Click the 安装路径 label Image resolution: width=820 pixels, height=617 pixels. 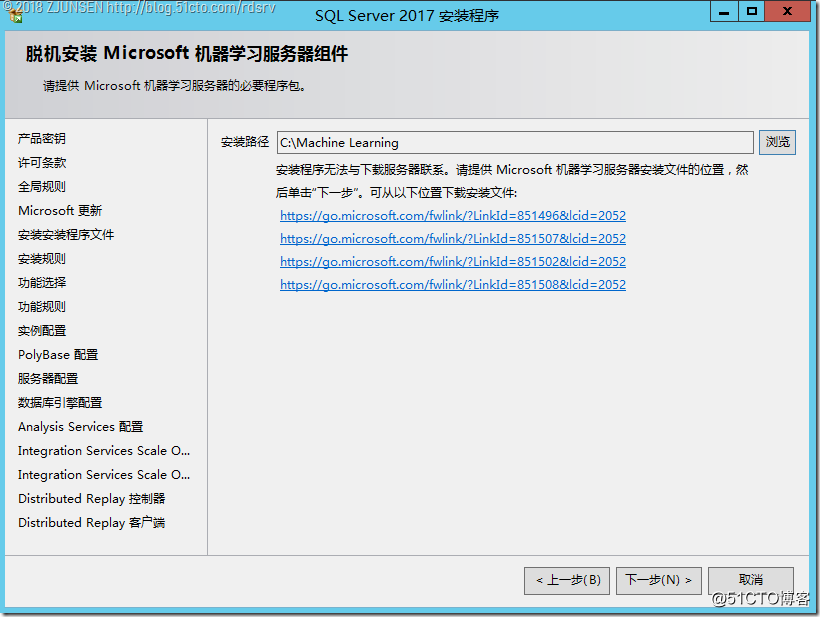245,142
